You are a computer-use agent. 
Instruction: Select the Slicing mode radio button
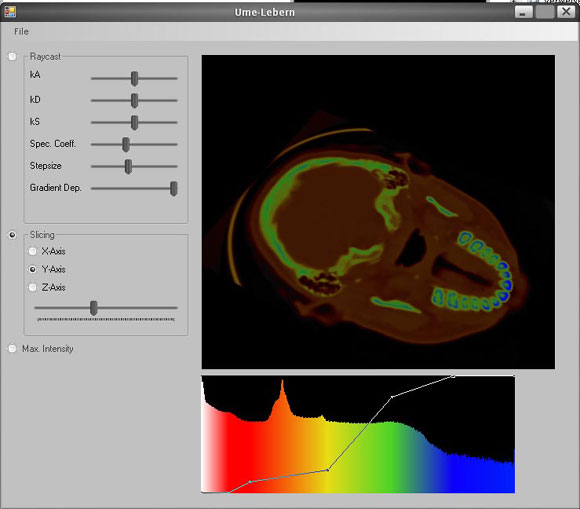click(12, 235)
